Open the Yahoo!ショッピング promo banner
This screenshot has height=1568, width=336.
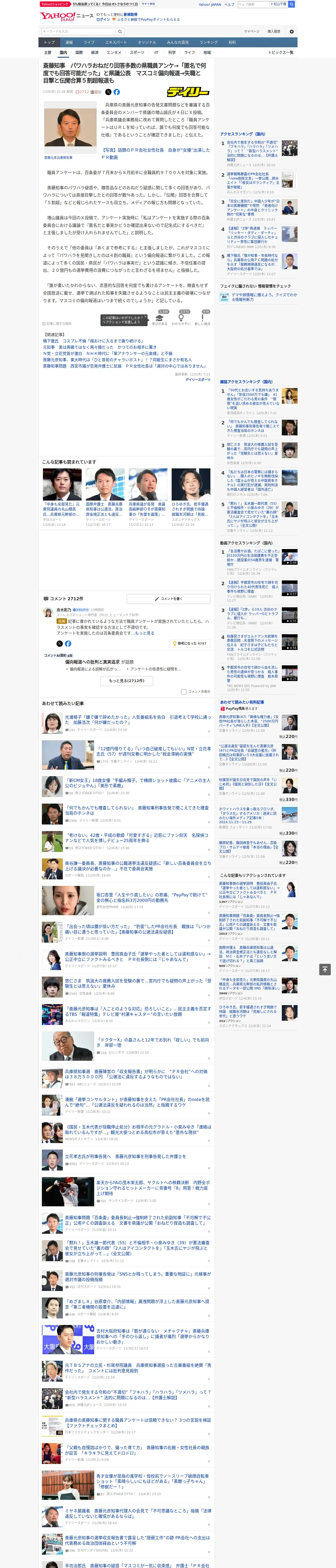point(98,4)
